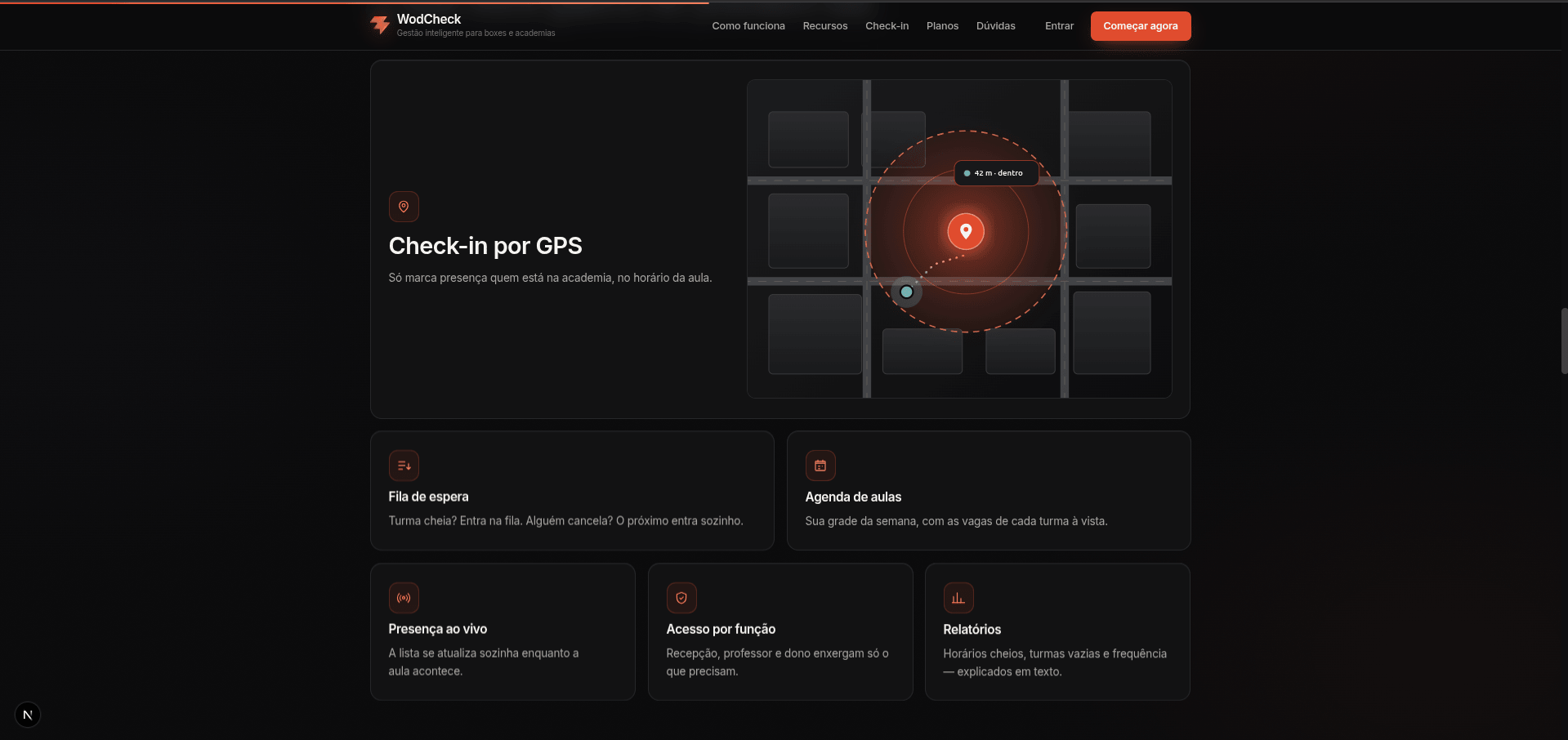
Task: Go to the Dúvidas nav section
Action: (x=996, y=26)
